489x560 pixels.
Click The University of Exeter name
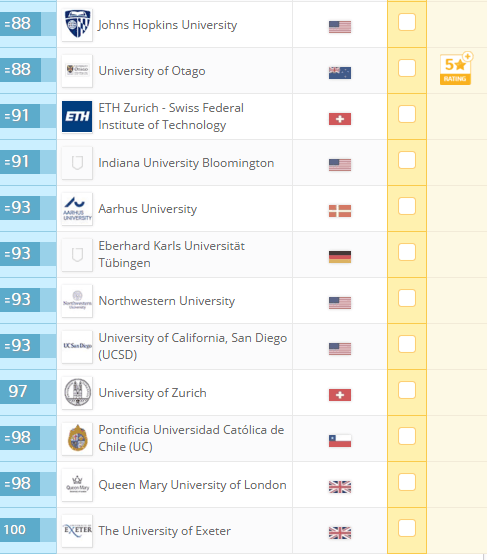click(164, 531)
